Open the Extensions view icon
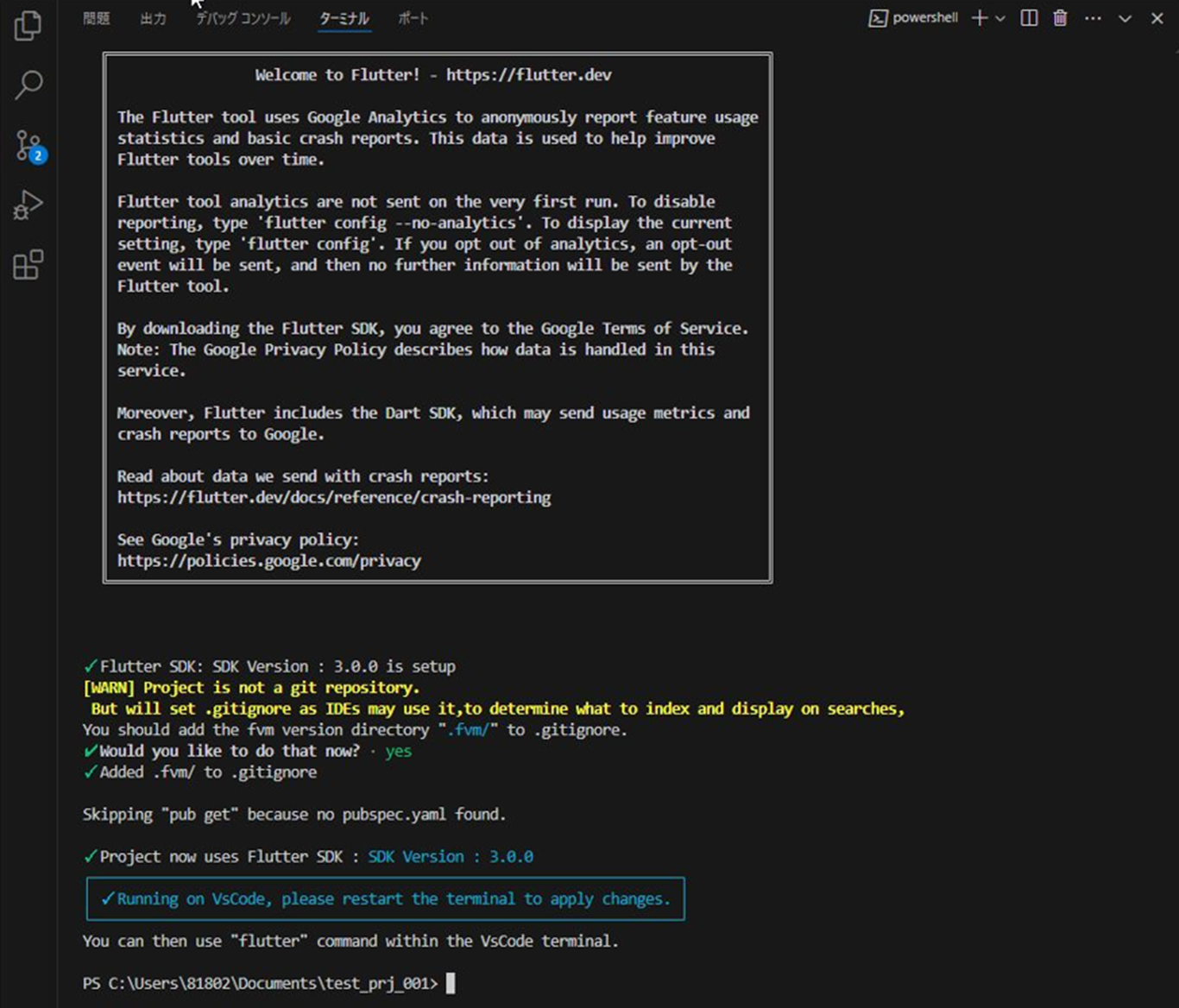Screen dimensions: 1179x1008 (28, 265)
